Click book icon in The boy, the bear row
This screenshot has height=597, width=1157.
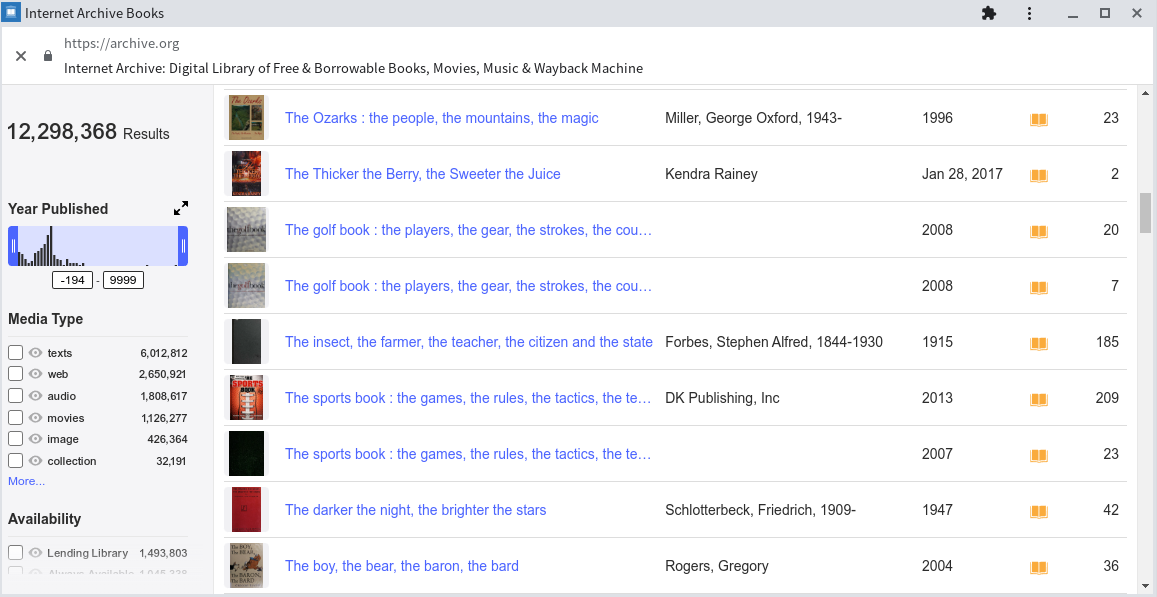click(1039, 567)
